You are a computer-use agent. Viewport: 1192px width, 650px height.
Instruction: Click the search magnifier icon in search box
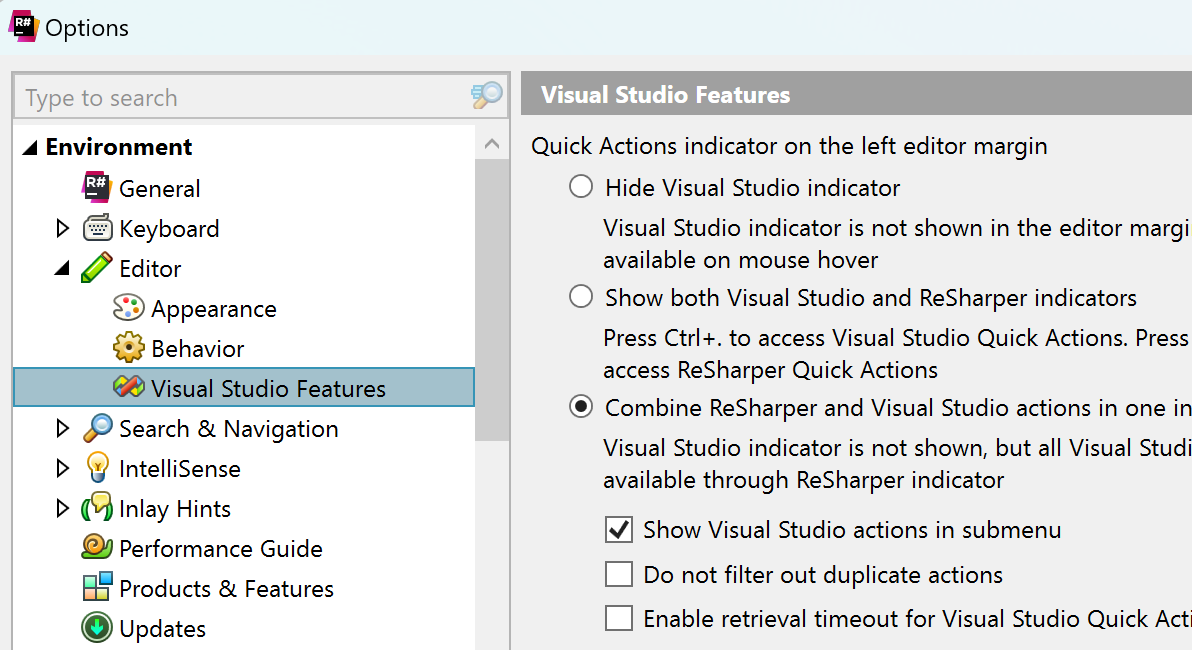point(486,96)
